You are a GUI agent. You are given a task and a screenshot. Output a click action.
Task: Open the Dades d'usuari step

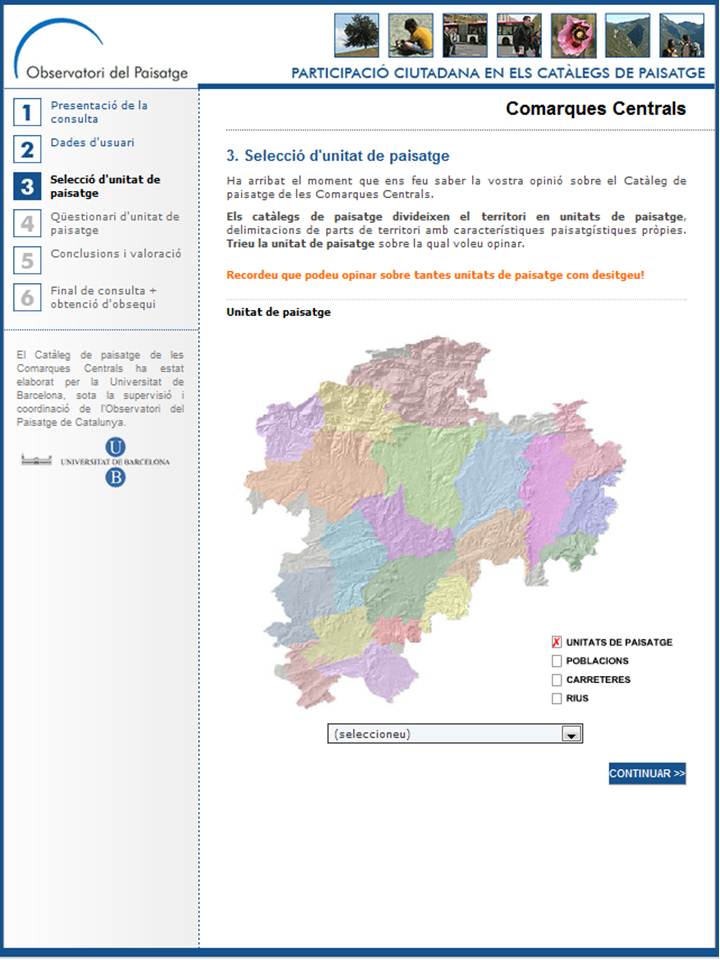pos(92,143)
